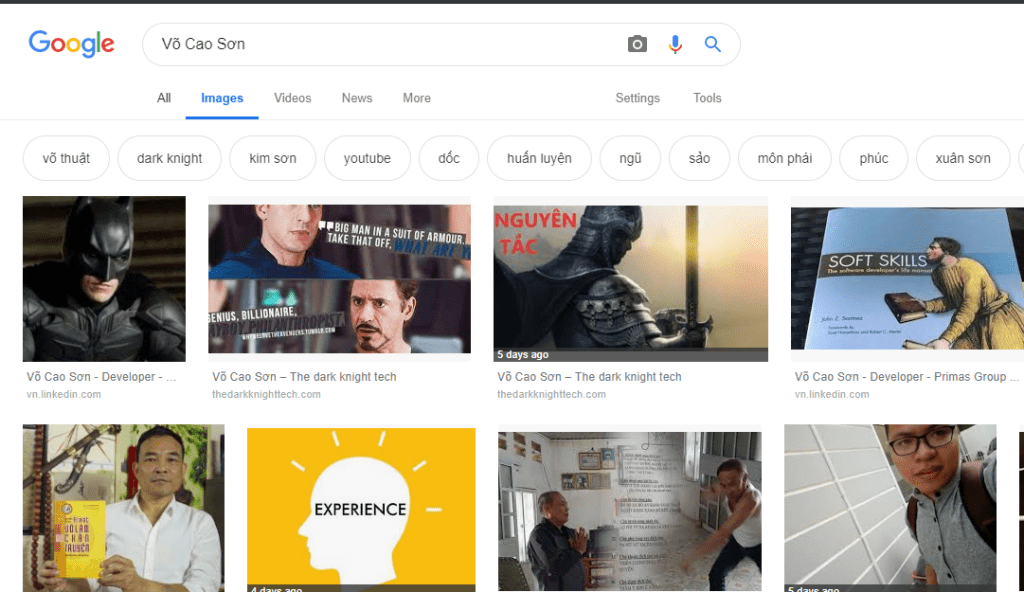Pick the huấn luyện suggestion chip
Viewport: 1024px width, 592px height.
[x=539, y=158]
